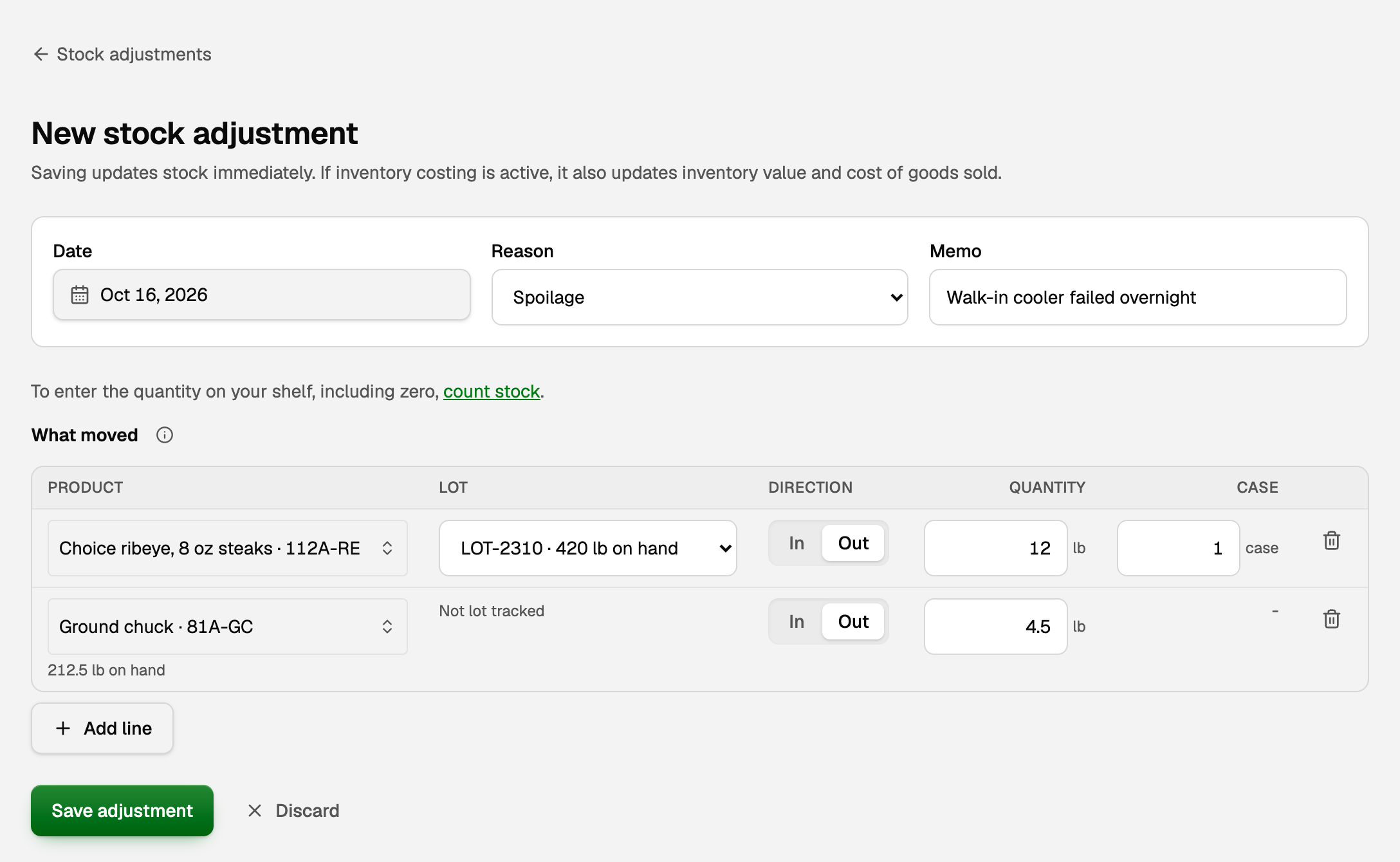The image size is (1400, 862).
Task: Set Choice ribeye direction to In
Action: [x=797, y=543]
